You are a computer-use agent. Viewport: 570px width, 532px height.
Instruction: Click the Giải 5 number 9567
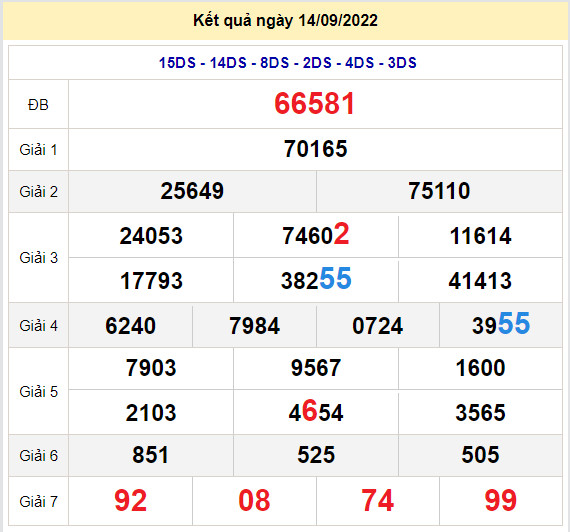[316, 367]
